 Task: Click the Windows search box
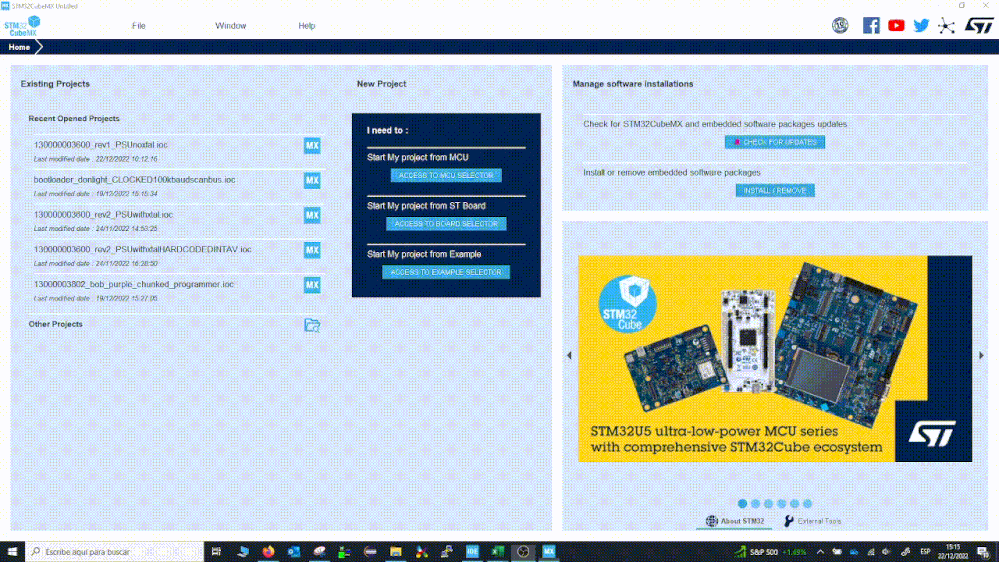(114, 552)
